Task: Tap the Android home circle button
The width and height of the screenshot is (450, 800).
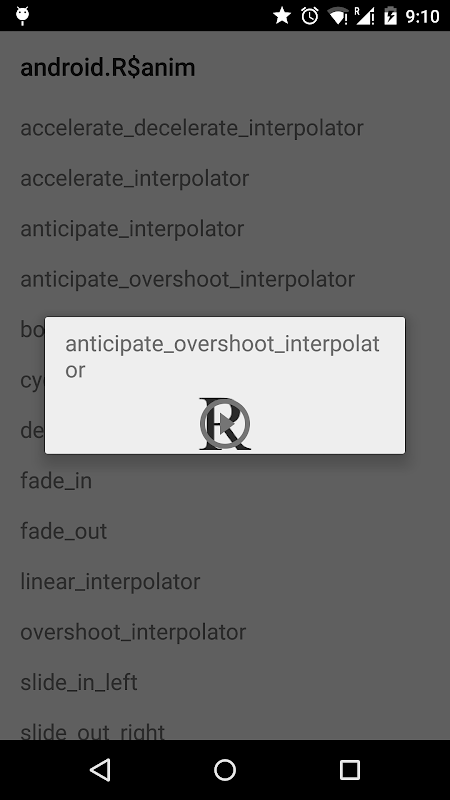Action: (225, 769)
